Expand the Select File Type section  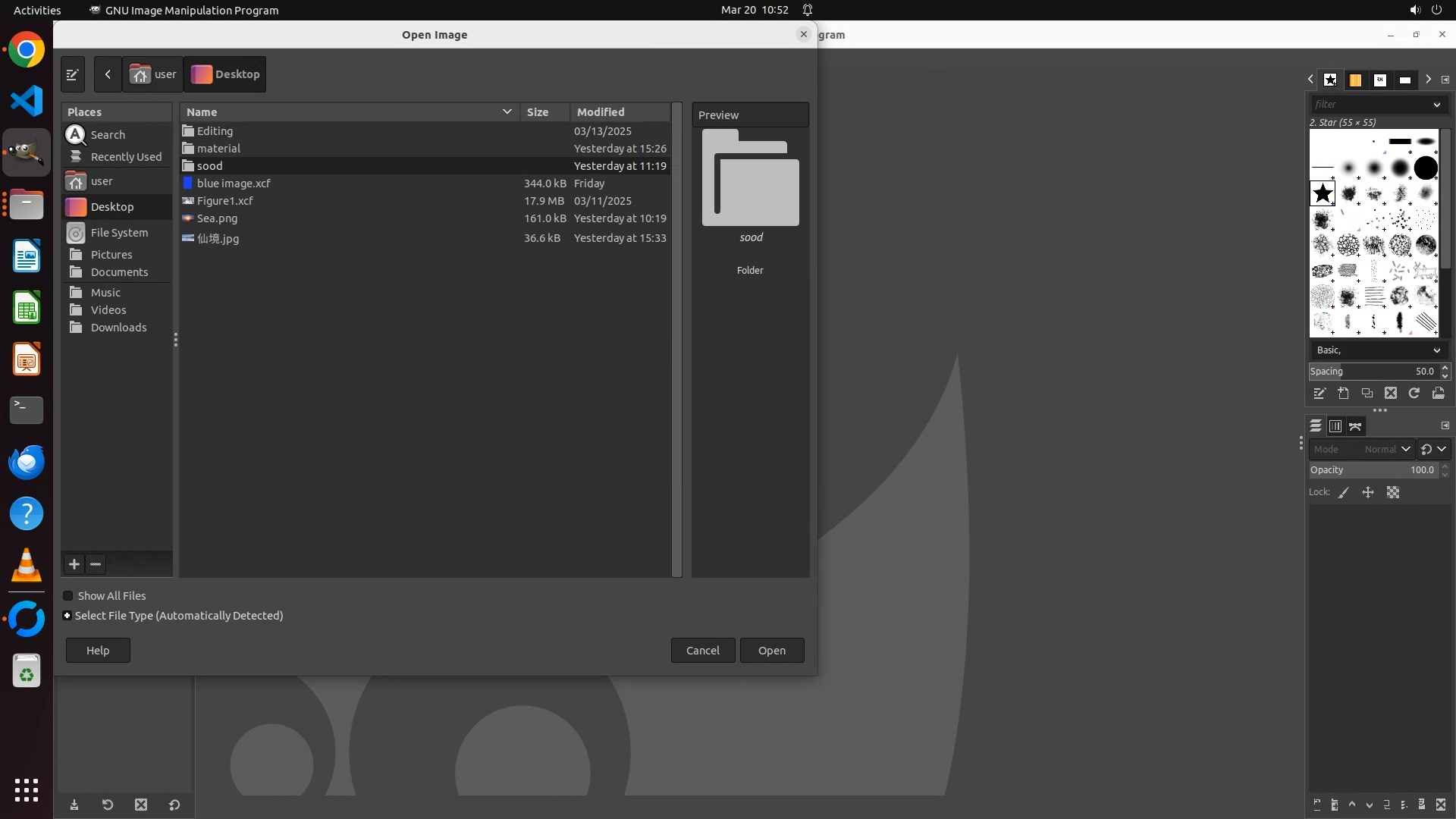(x=67, y=616)
